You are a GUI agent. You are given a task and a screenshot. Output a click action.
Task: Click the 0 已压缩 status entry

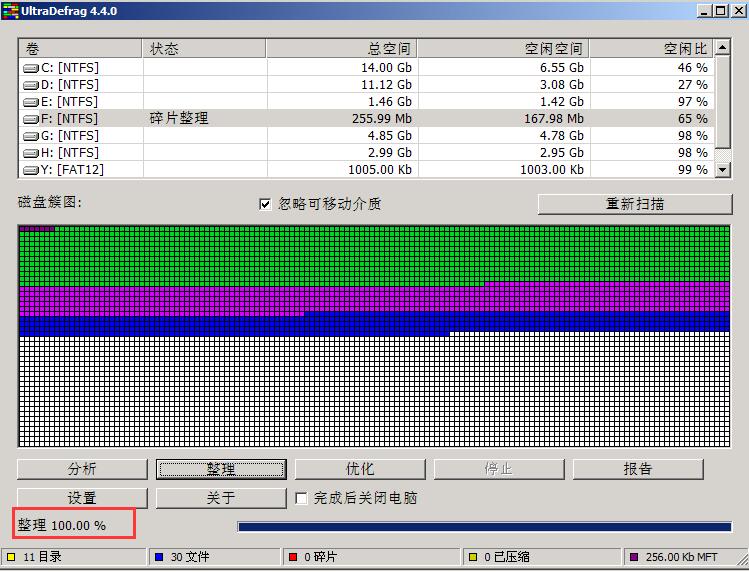(541, 557)
